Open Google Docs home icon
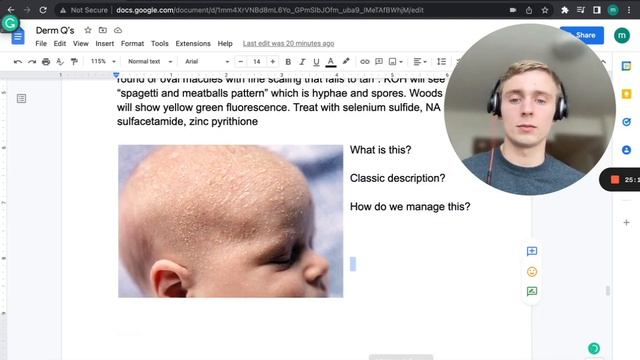 (x=18, y=37)
